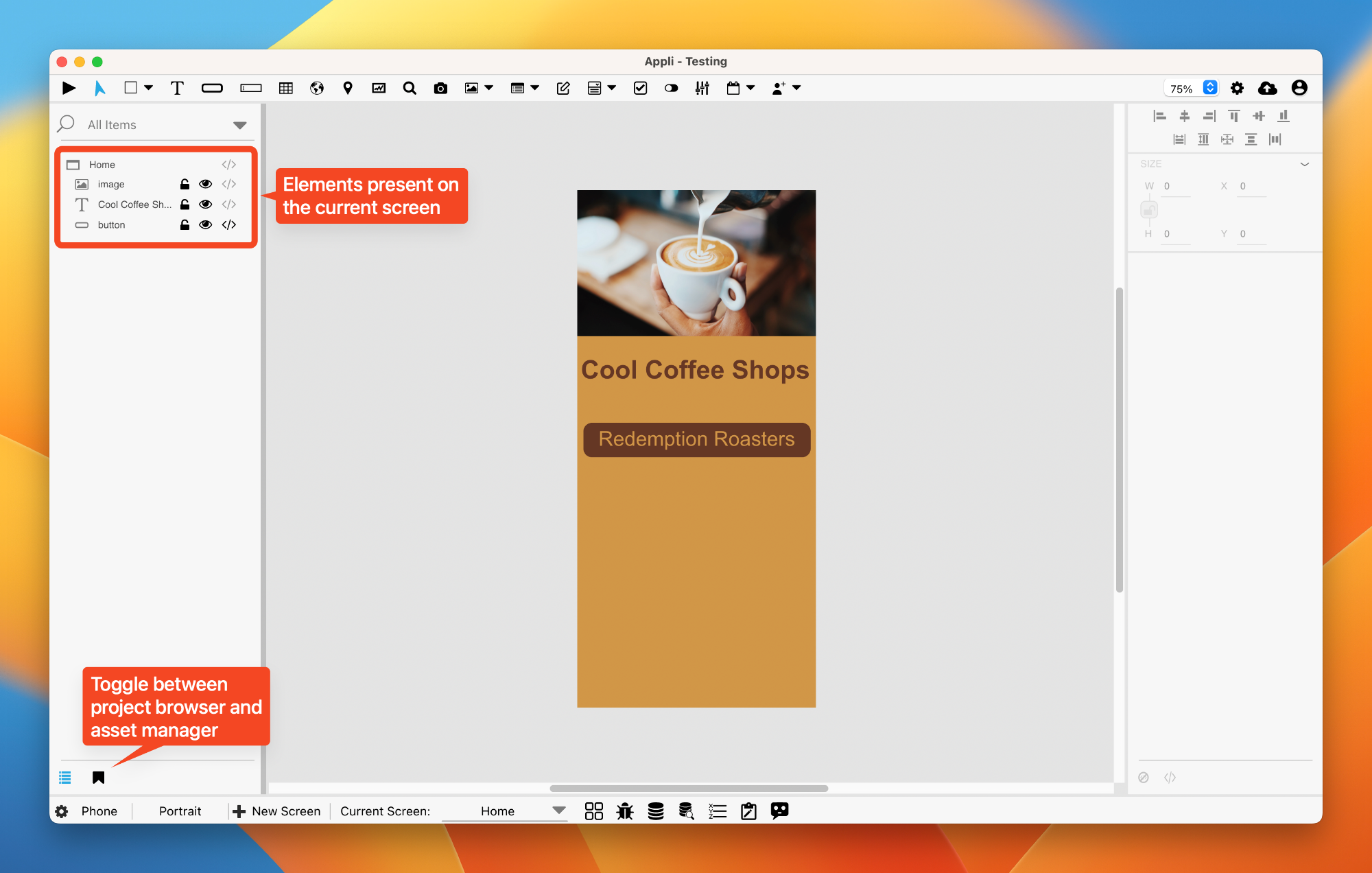Select the pointer arrow tool
Viewport: 1372px width, 873px height.
100,88
